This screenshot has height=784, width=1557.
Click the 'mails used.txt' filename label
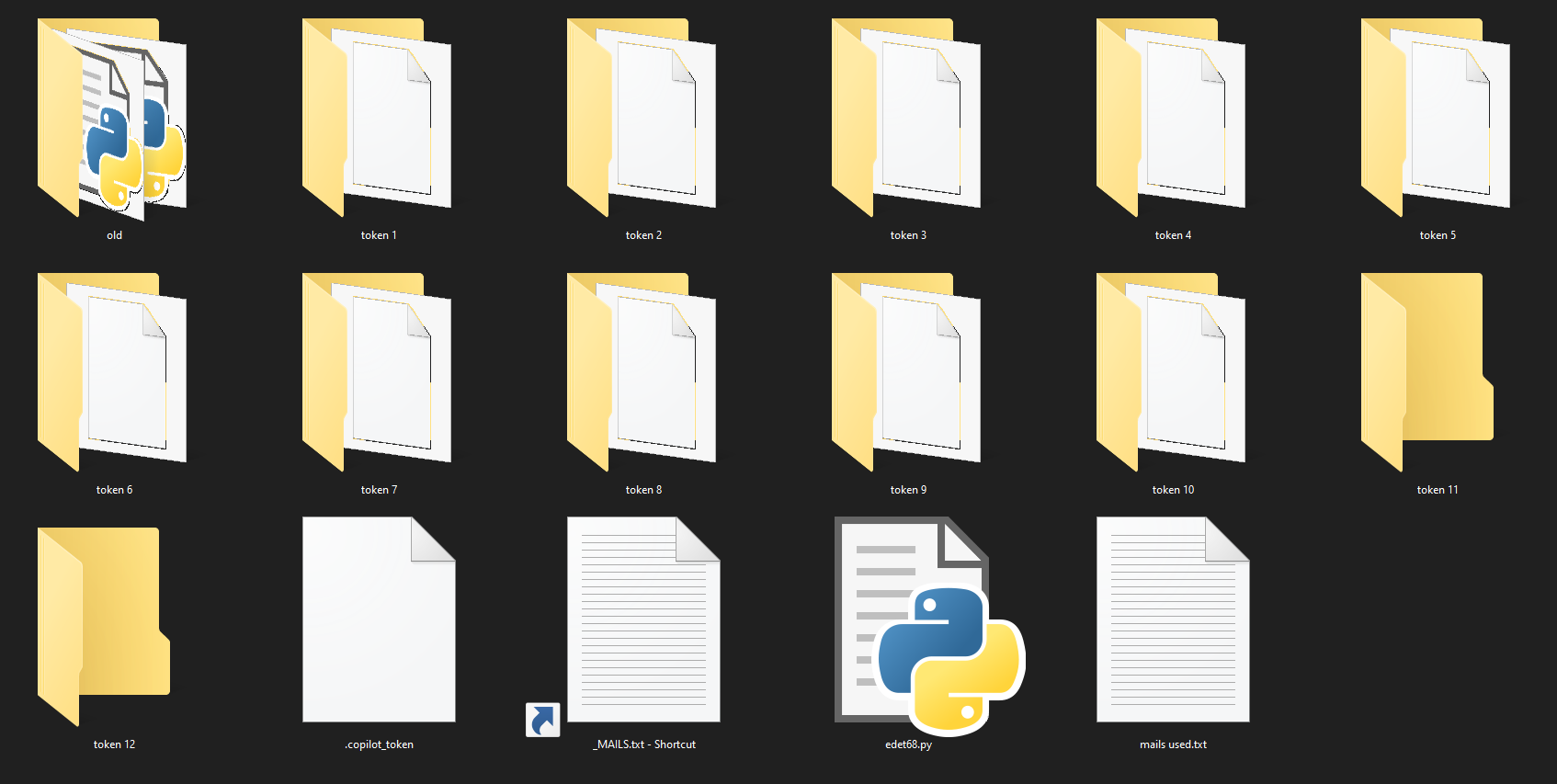click(1173, 744)
